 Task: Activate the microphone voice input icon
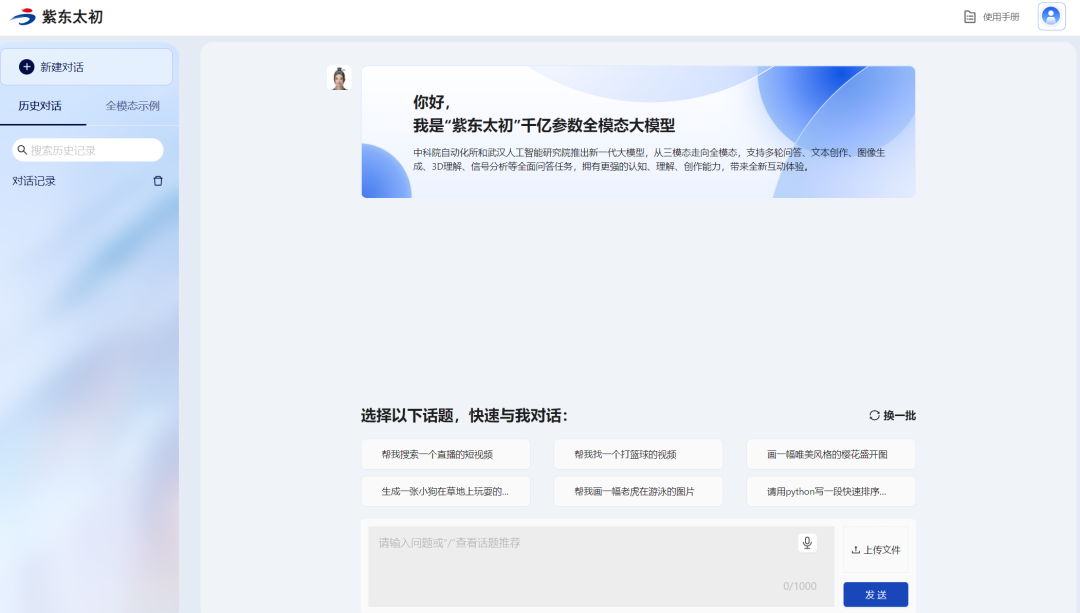pyautogui.click(x=807, y=543)
